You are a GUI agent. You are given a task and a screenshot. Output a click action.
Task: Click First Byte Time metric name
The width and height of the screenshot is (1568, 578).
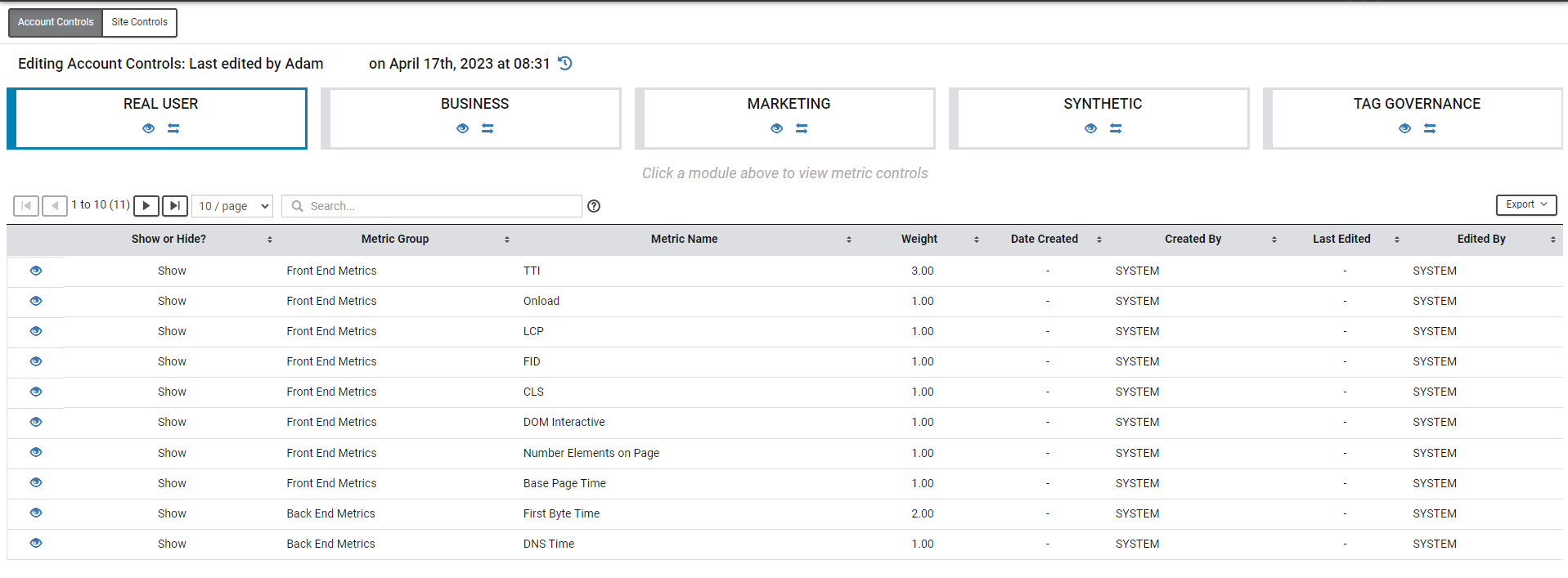pos(561,513)
